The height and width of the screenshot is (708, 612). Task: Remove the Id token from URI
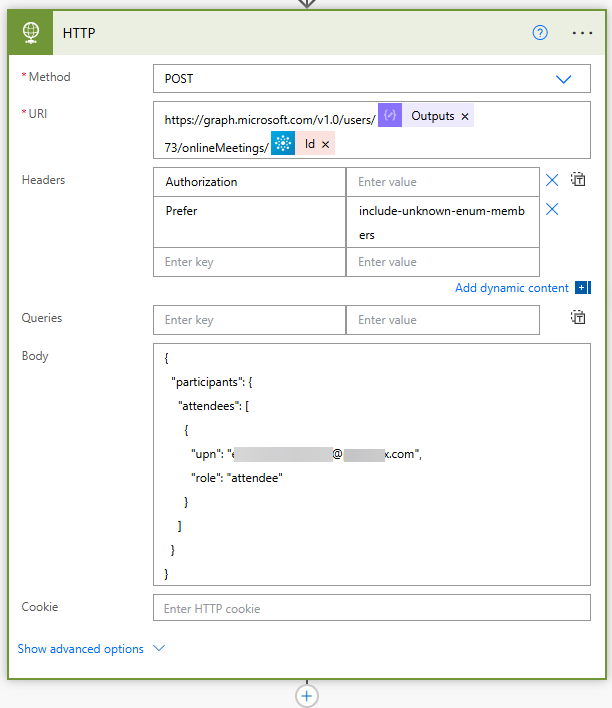(325, 144)
